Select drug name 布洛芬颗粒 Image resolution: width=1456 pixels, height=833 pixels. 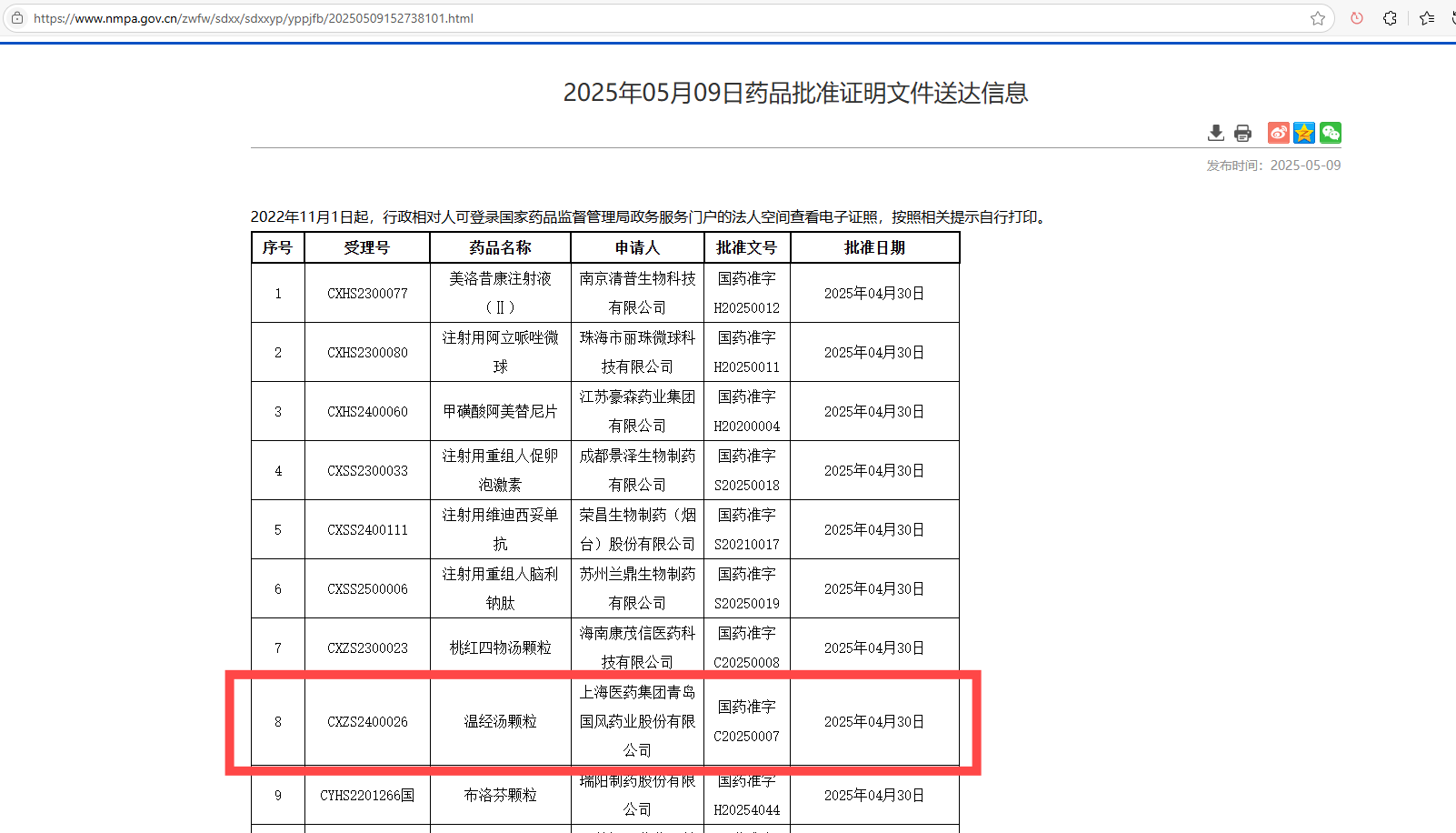[x=500, y=795]
